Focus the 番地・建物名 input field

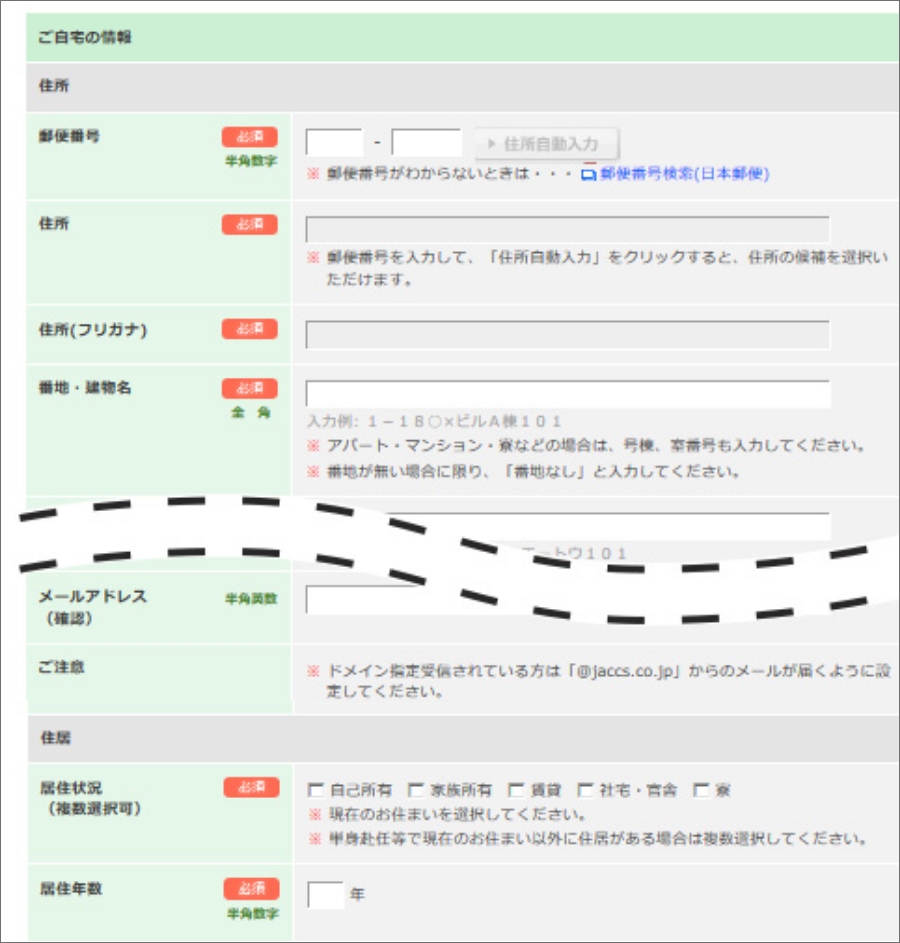tap(567, 394)
